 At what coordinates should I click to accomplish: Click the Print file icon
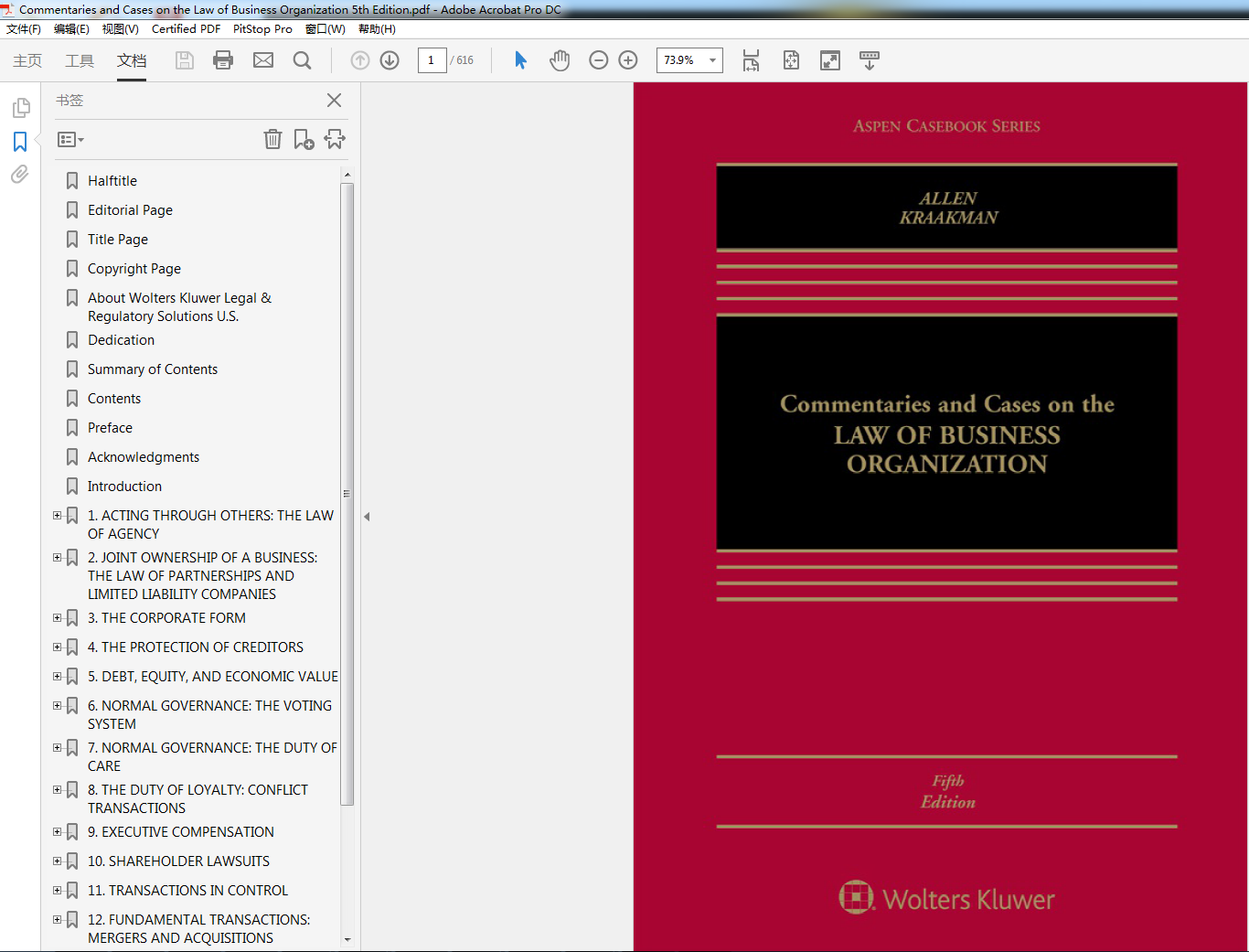pyautogui.click(x=223, y=60)
